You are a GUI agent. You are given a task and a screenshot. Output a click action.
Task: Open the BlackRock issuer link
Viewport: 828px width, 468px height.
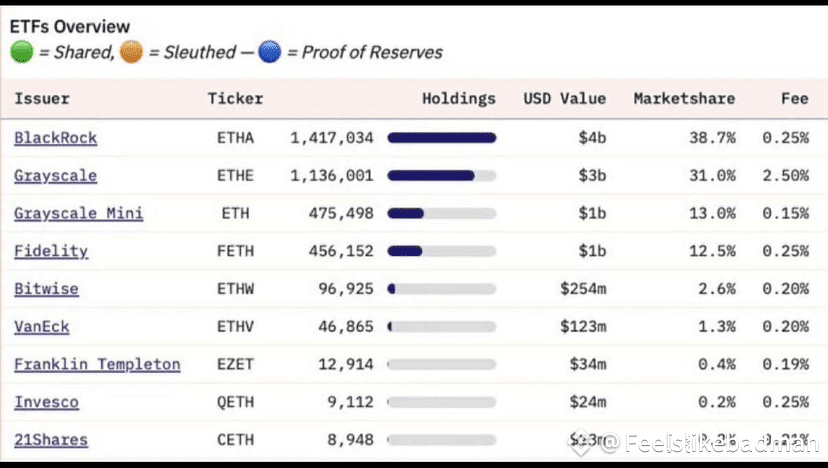pyautogui.click(x=55, y=138)
